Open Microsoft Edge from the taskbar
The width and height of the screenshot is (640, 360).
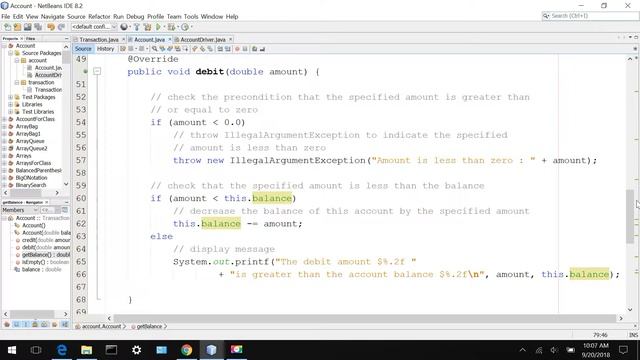62,350
